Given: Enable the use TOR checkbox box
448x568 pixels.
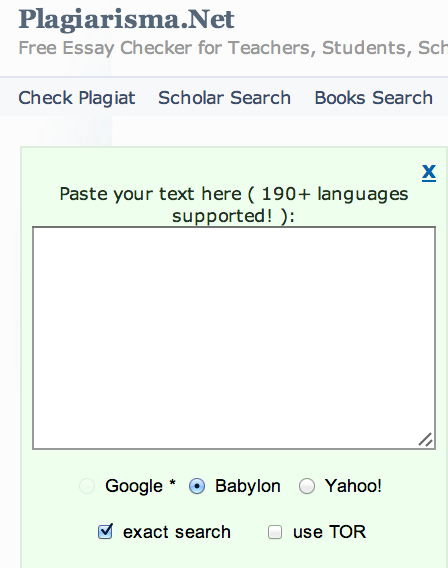Looking at the screenshot, I should coord(275,532).
